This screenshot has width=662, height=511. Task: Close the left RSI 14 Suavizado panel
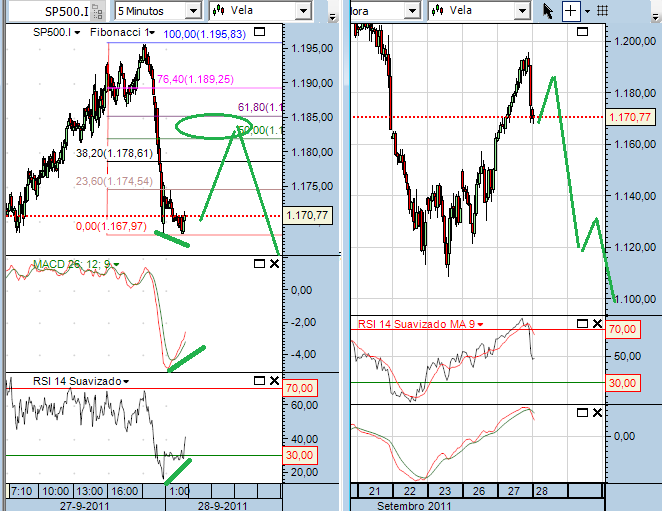coord(274,381)
